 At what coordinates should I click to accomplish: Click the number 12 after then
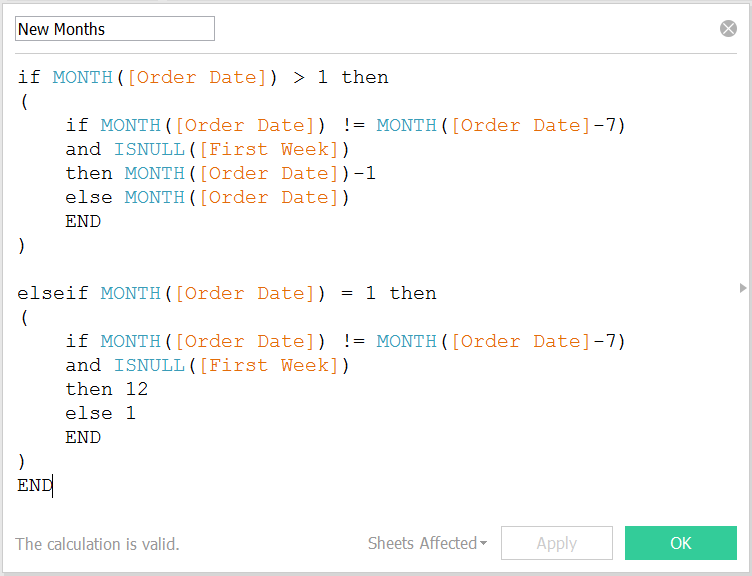point(136,389)
